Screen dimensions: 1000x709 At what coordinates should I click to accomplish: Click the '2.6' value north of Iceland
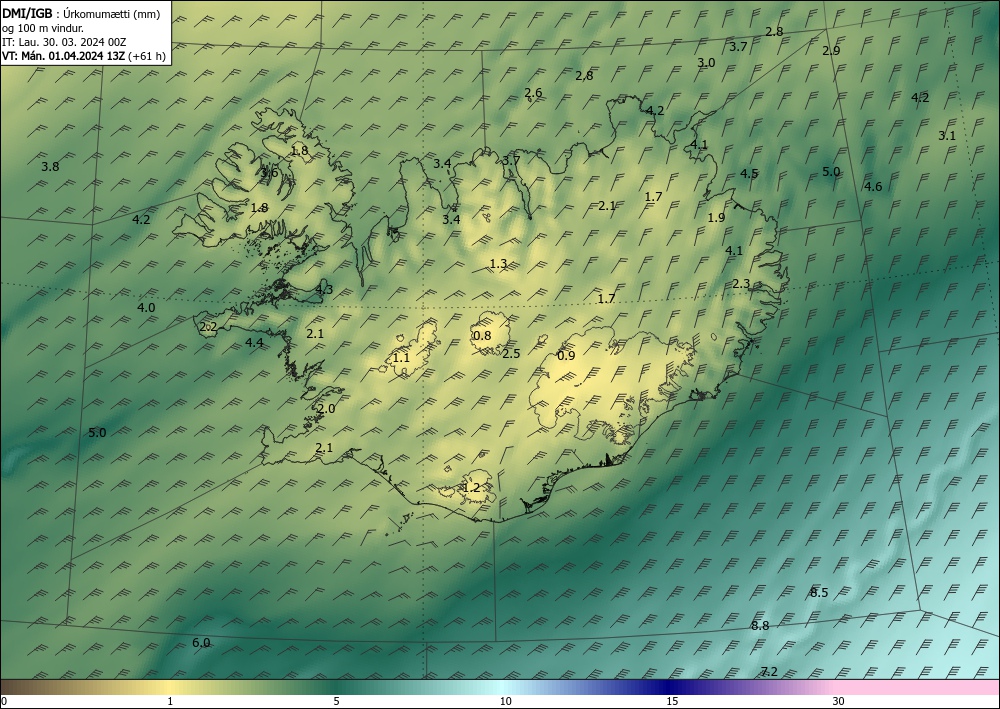click(533, 92)
